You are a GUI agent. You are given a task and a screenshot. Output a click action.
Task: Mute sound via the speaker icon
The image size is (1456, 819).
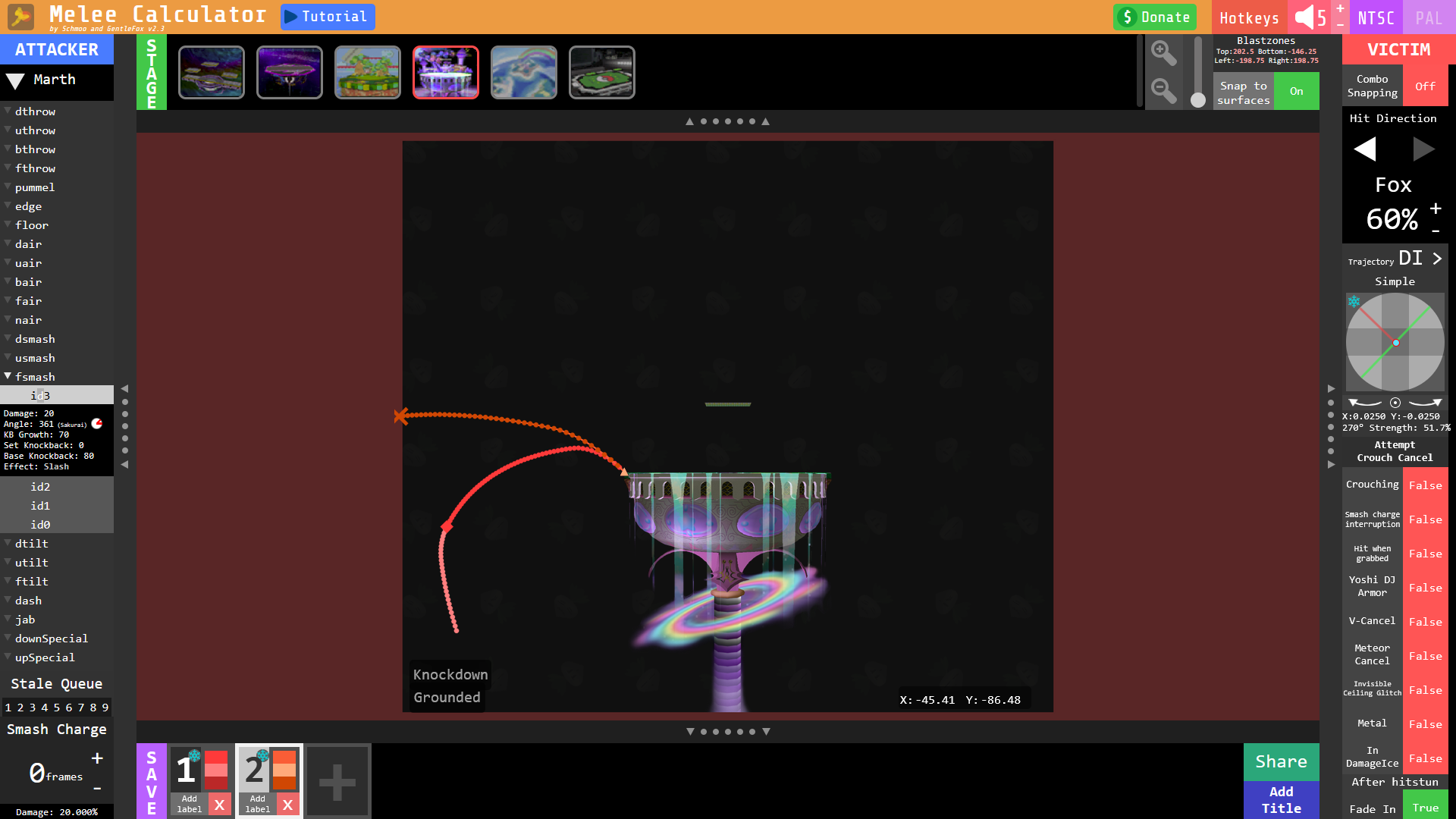pos(1304,17)
